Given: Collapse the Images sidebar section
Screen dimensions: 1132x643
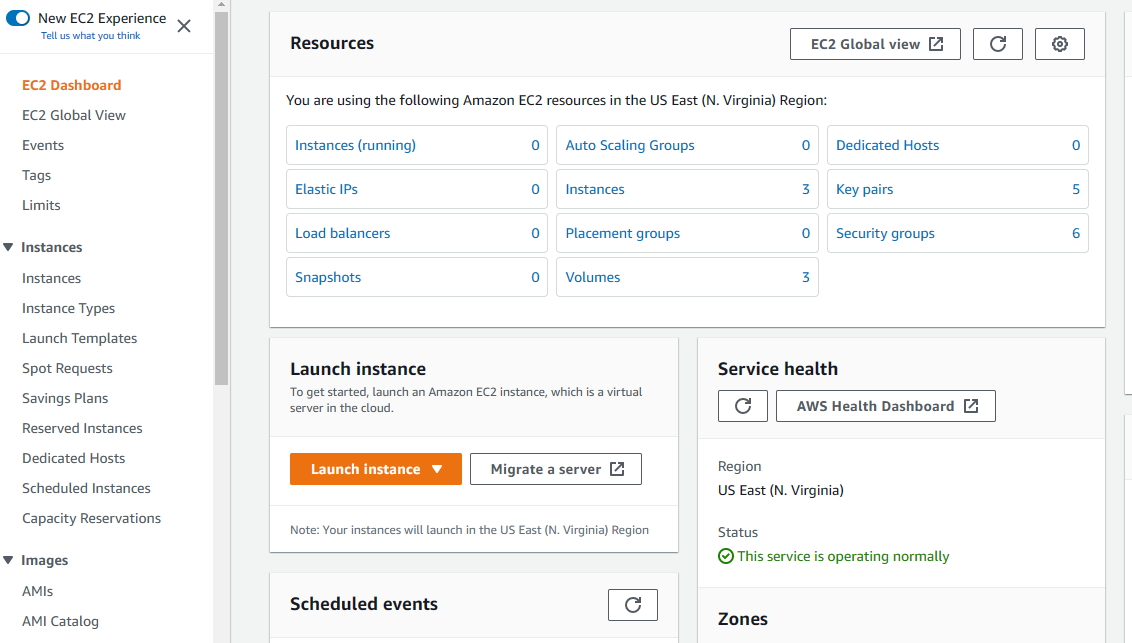Looking at the screenshot, I should pos(9,560).
